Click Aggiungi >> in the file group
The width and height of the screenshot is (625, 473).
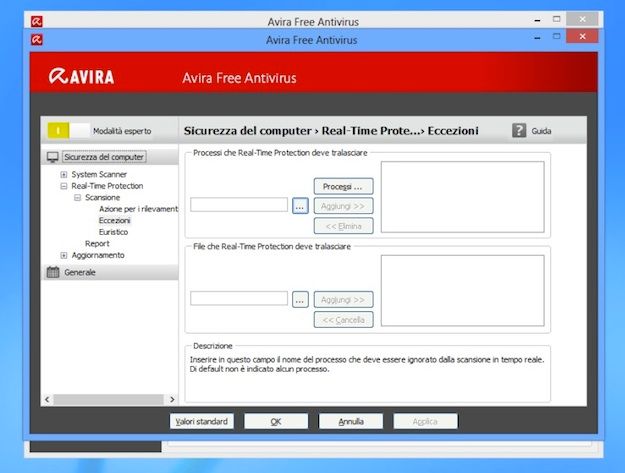point(343,300)
